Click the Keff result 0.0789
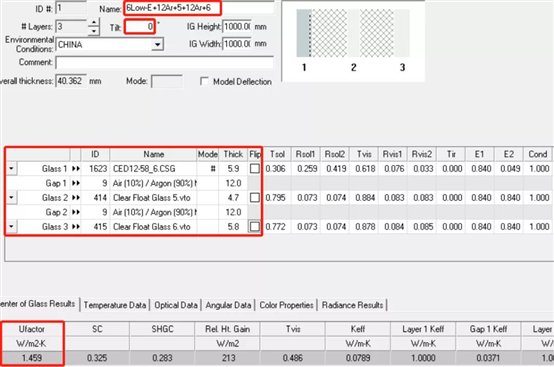The image size is (554, 367). click(358, 358)
